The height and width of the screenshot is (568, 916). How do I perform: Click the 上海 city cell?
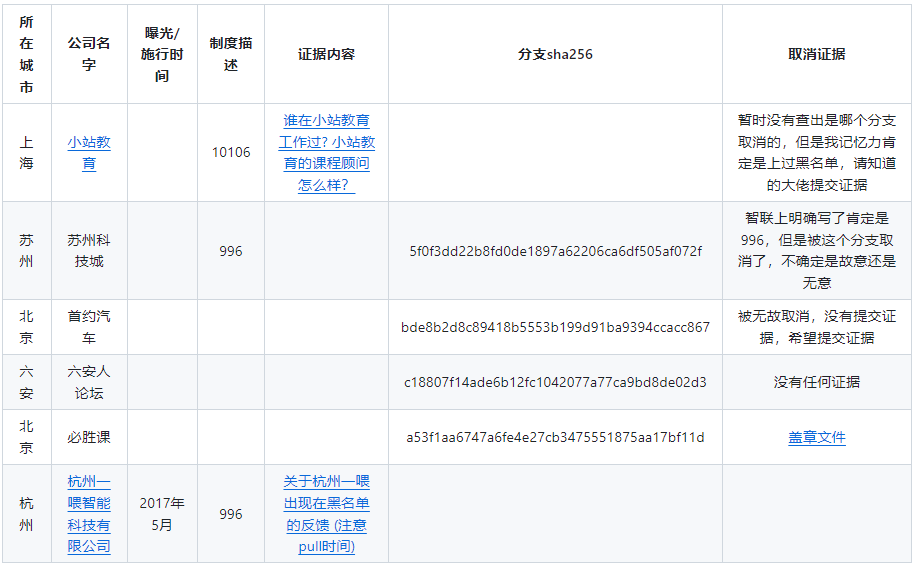coord(26,153)
